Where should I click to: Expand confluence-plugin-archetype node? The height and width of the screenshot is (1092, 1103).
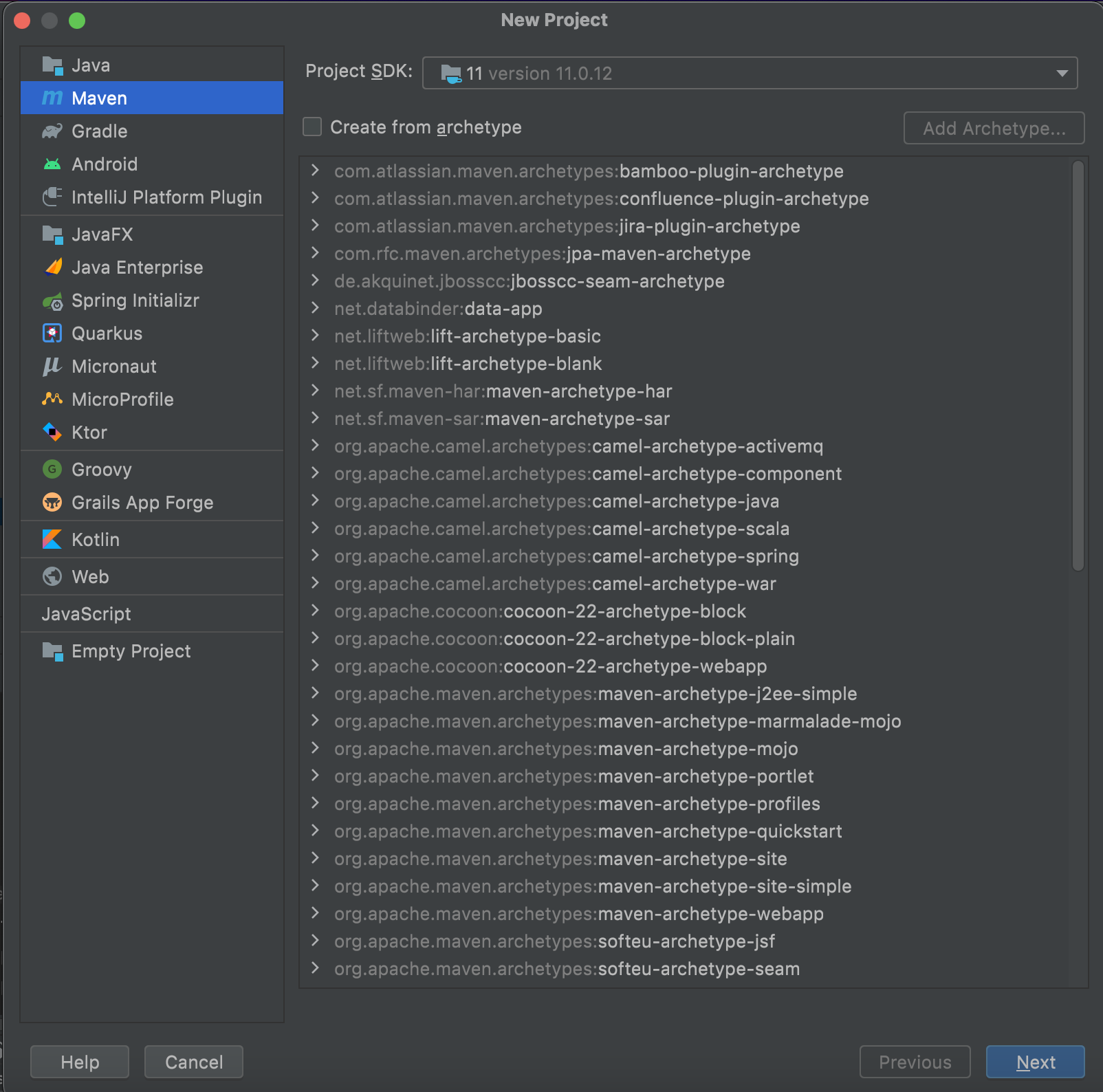[315, 198]
